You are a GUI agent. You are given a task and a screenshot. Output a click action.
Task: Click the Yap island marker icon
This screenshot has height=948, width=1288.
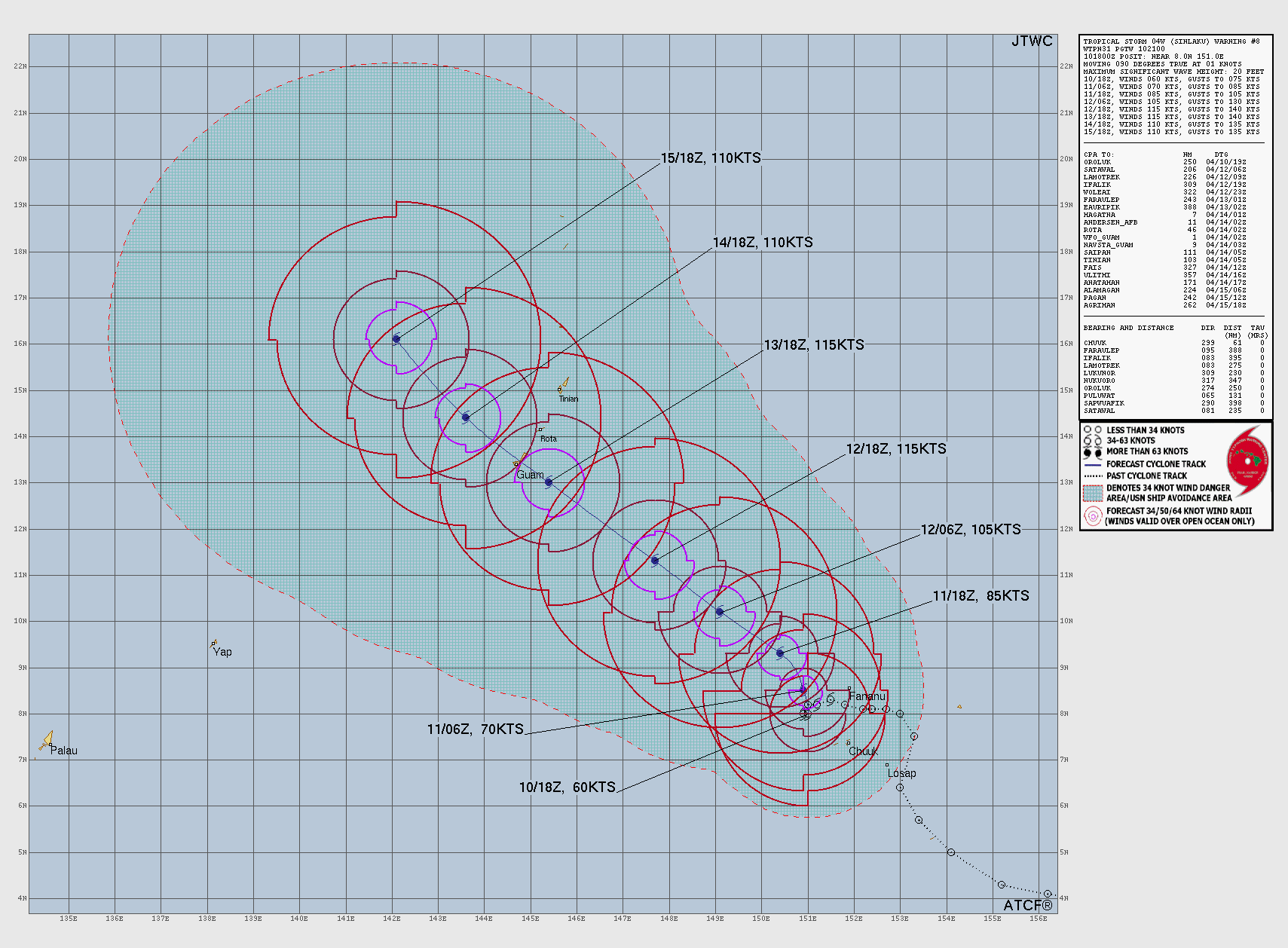(214, 643)
